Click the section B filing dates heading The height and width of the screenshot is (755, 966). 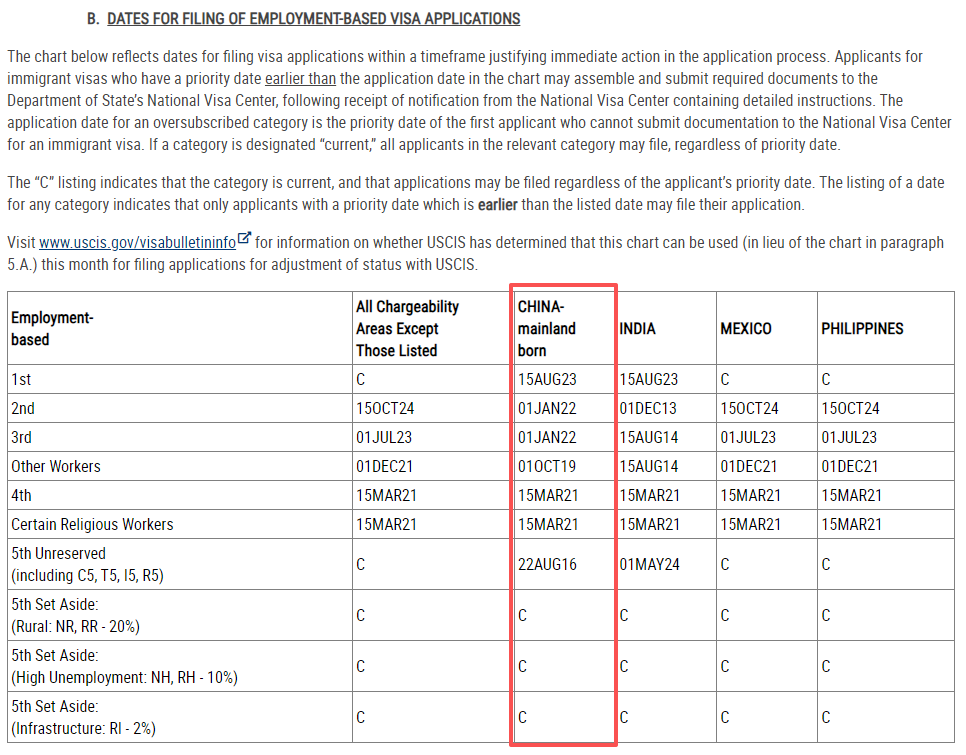point(313,19)
